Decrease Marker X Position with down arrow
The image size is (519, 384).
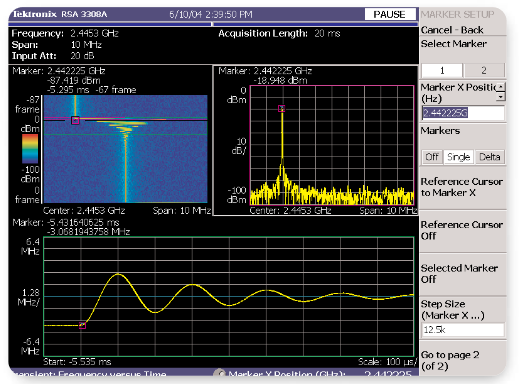click(x=501, y=96)
